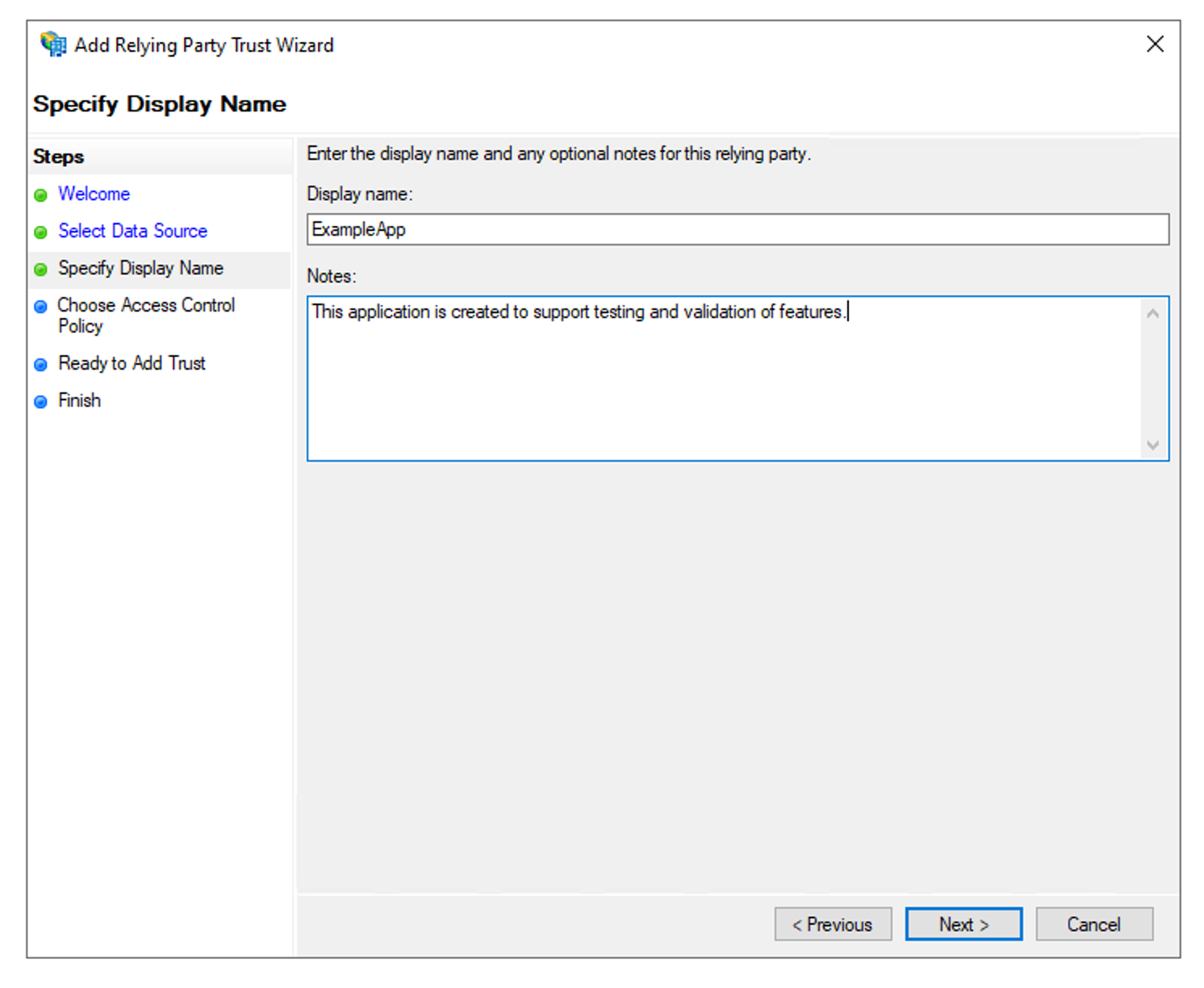Click the Specify Display Name page heading

[x=159, y=103]
